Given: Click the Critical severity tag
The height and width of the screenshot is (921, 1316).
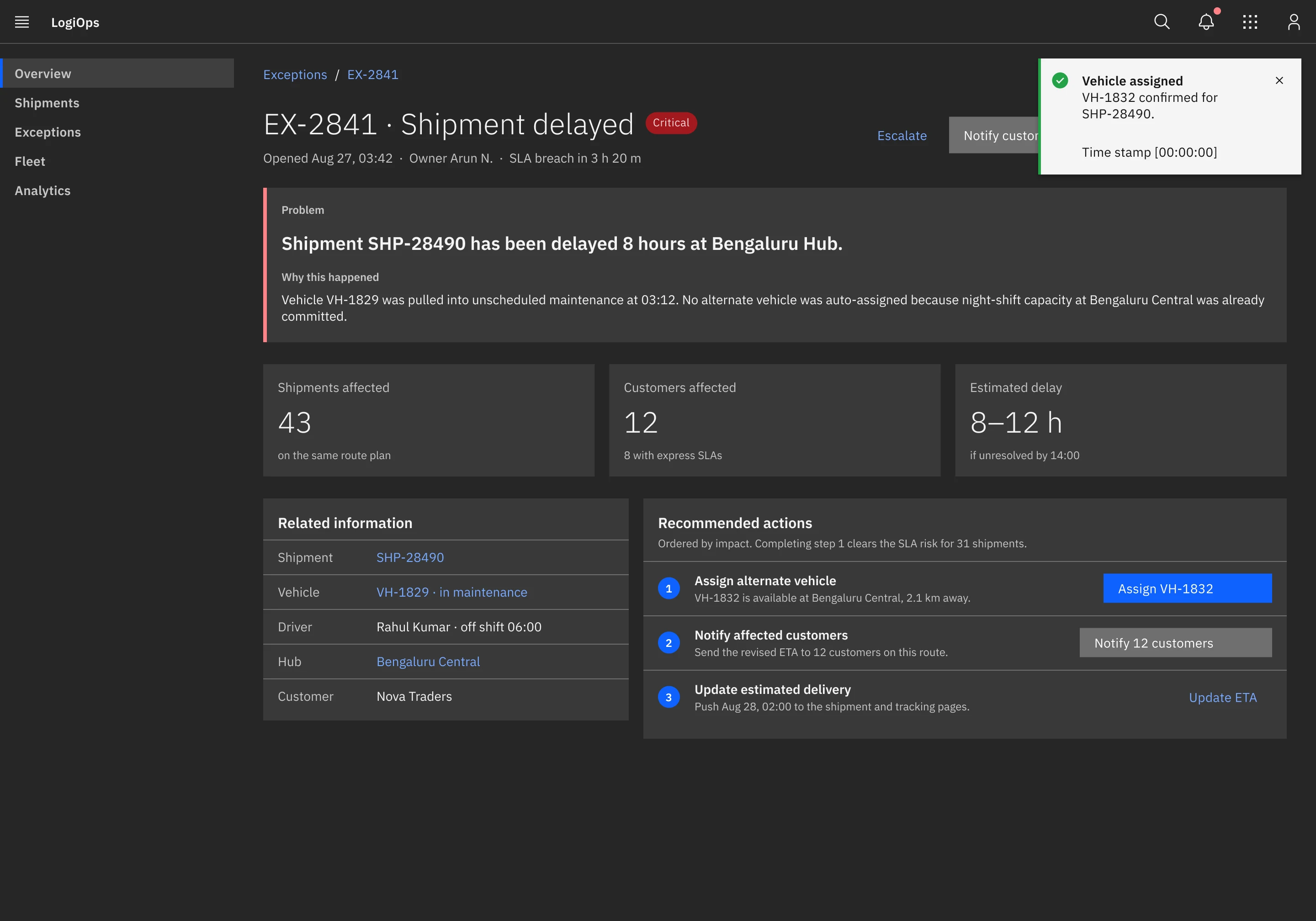Looking at the screenshot, I should click(x=671, y=122).
